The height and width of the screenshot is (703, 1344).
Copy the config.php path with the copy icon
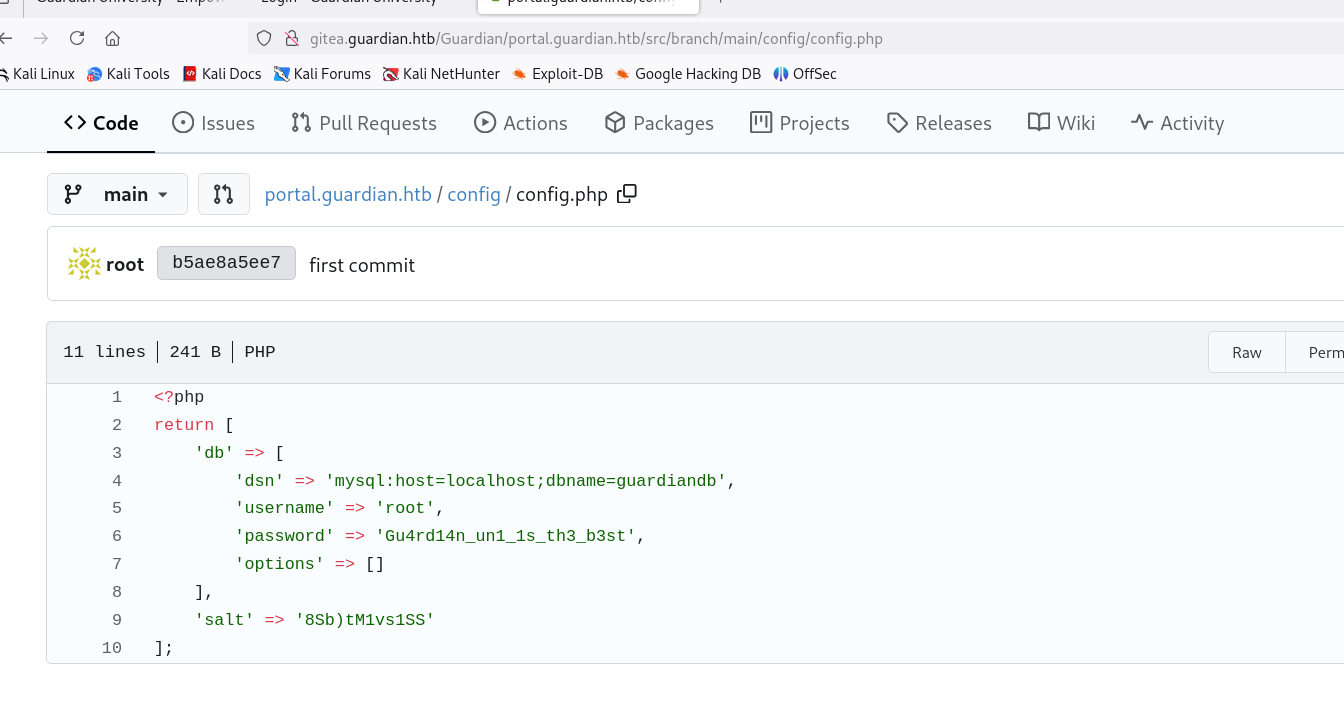pos(627,194)
